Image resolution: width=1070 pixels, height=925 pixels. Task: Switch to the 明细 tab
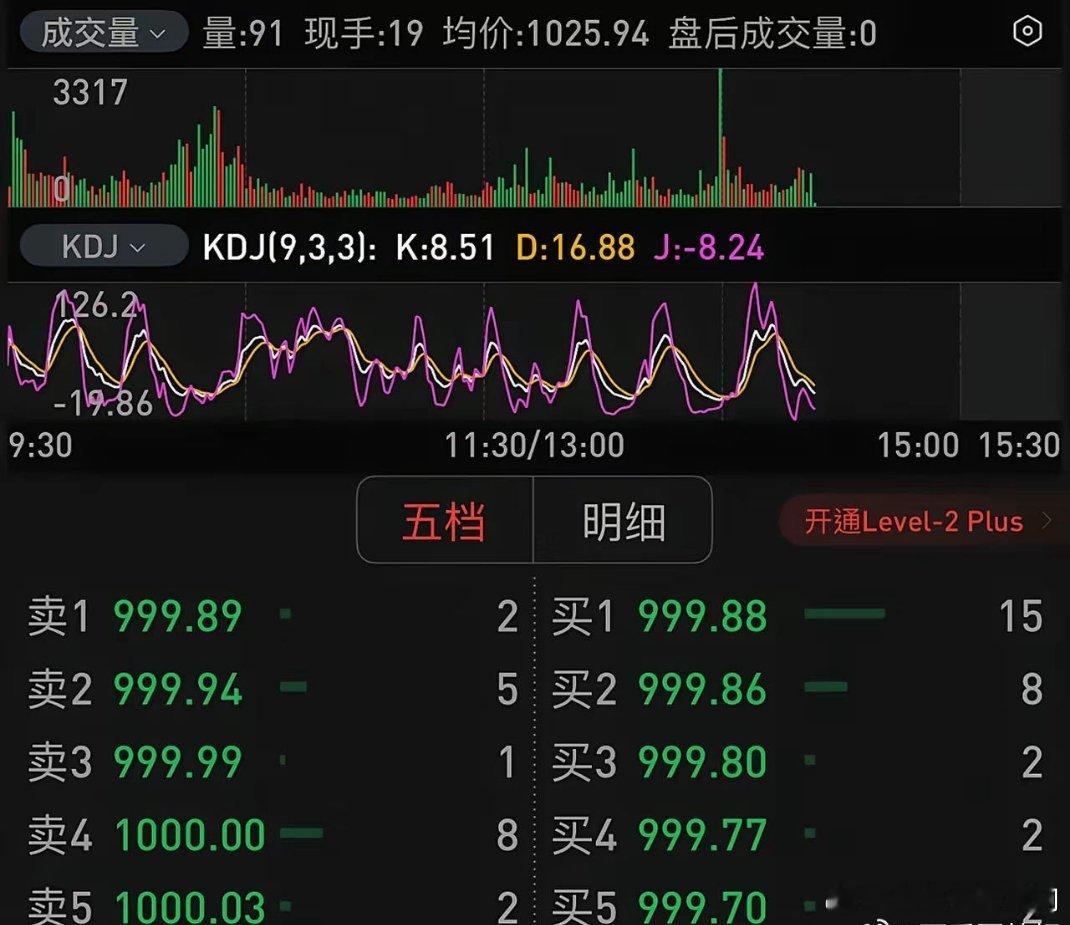[623, 520]
